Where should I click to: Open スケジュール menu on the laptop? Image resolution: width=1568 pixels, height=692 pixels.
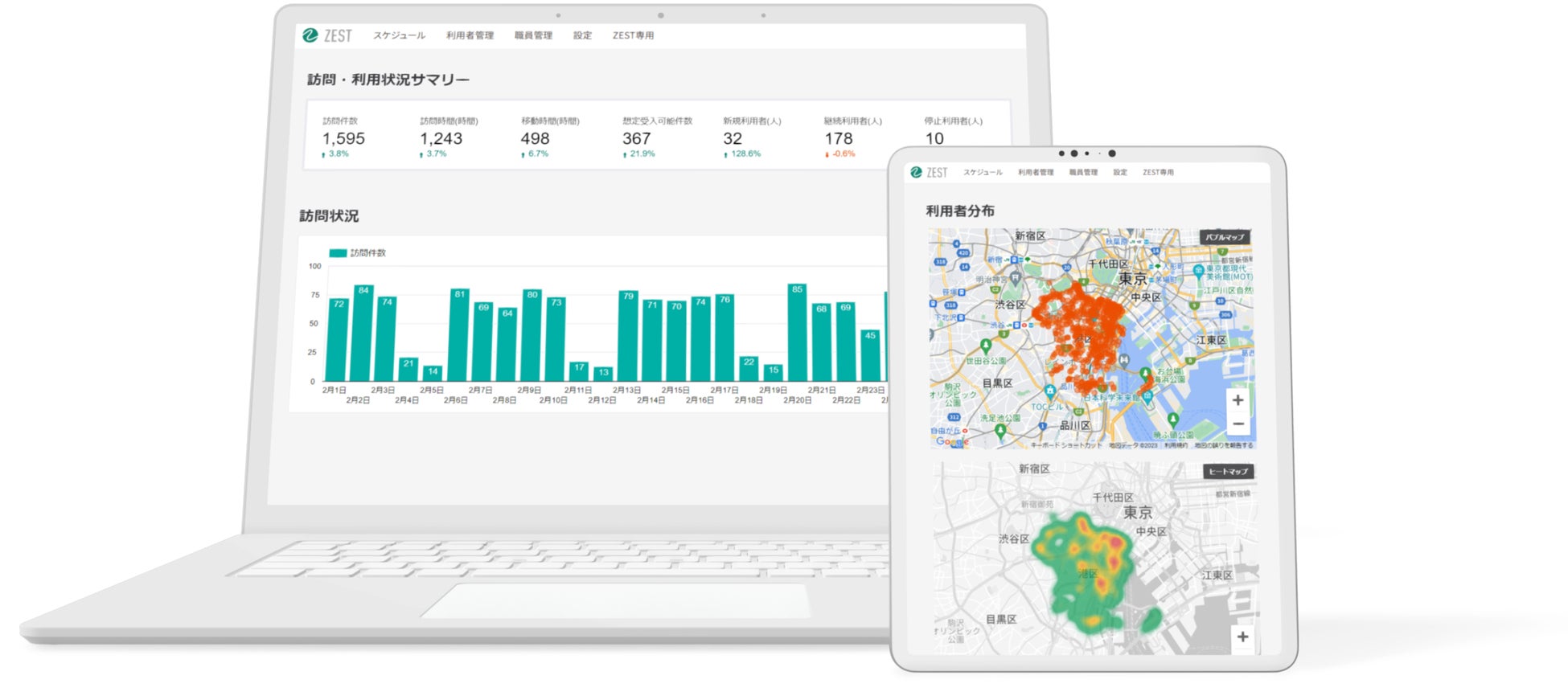point(399,35)
